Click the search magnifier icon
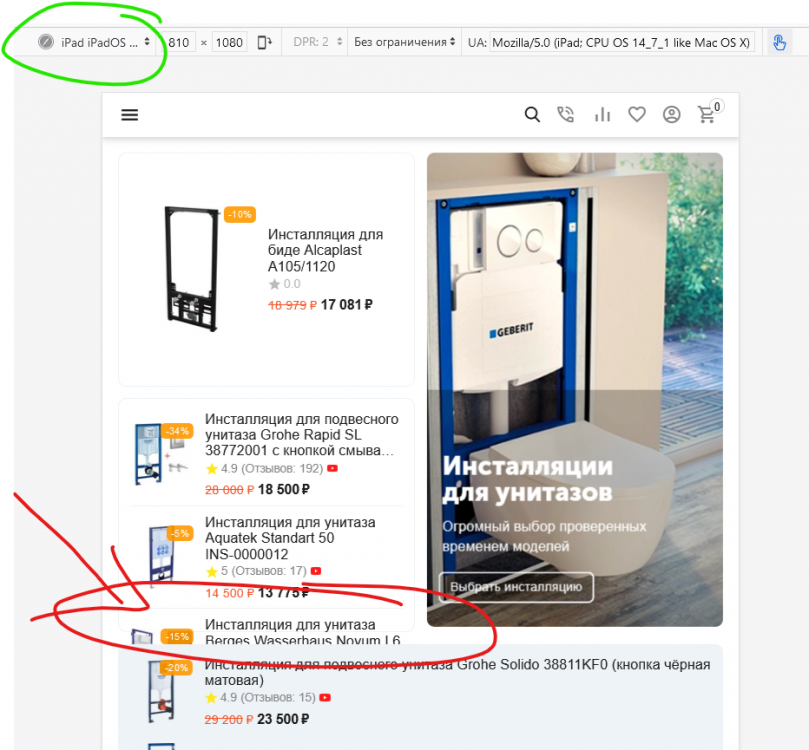This screenshot has width=809, height=750. 532,115
